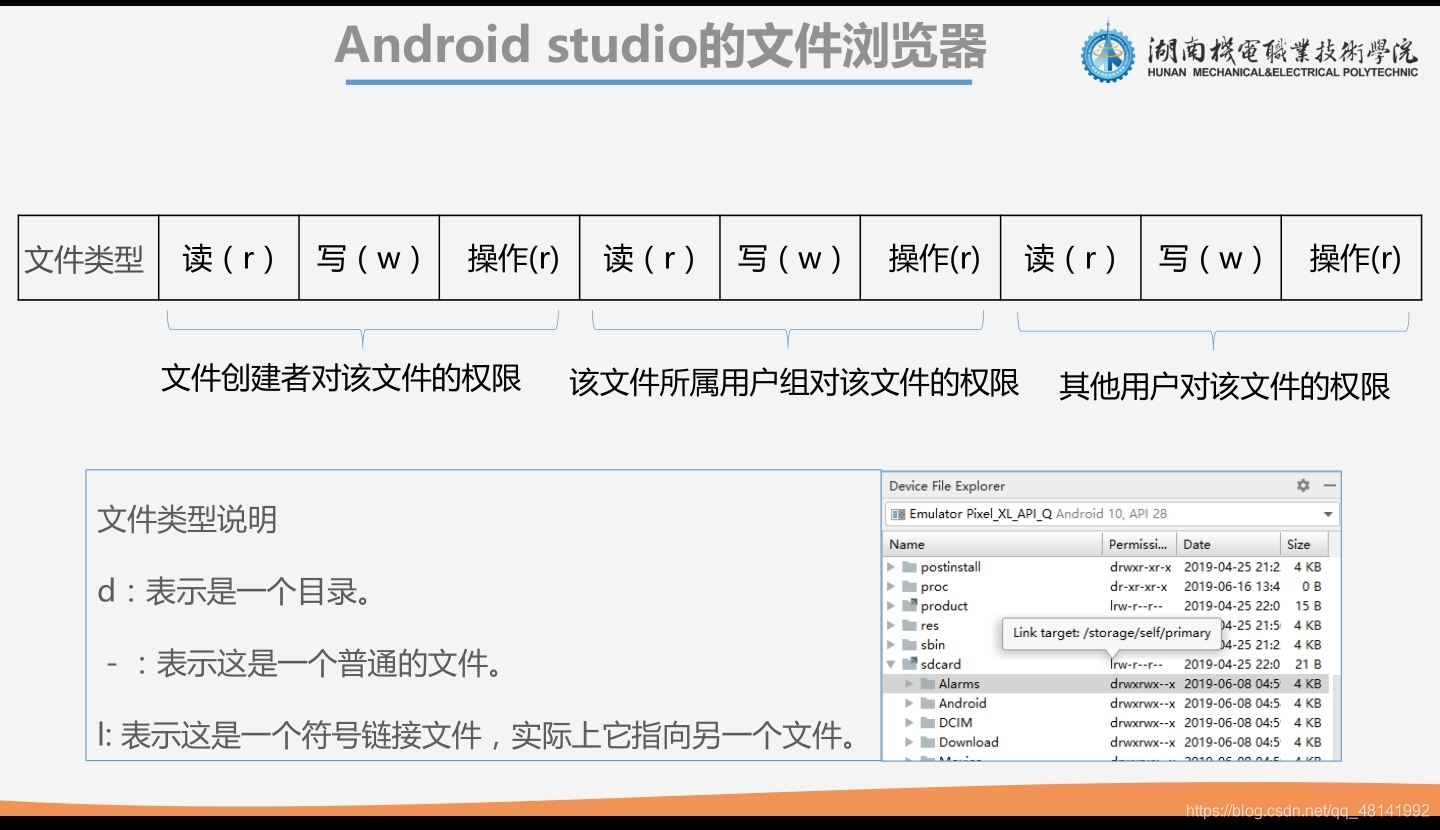Select the Download tree row name
The height and width of the screenshot is (830, 1440).
(969, 742)
